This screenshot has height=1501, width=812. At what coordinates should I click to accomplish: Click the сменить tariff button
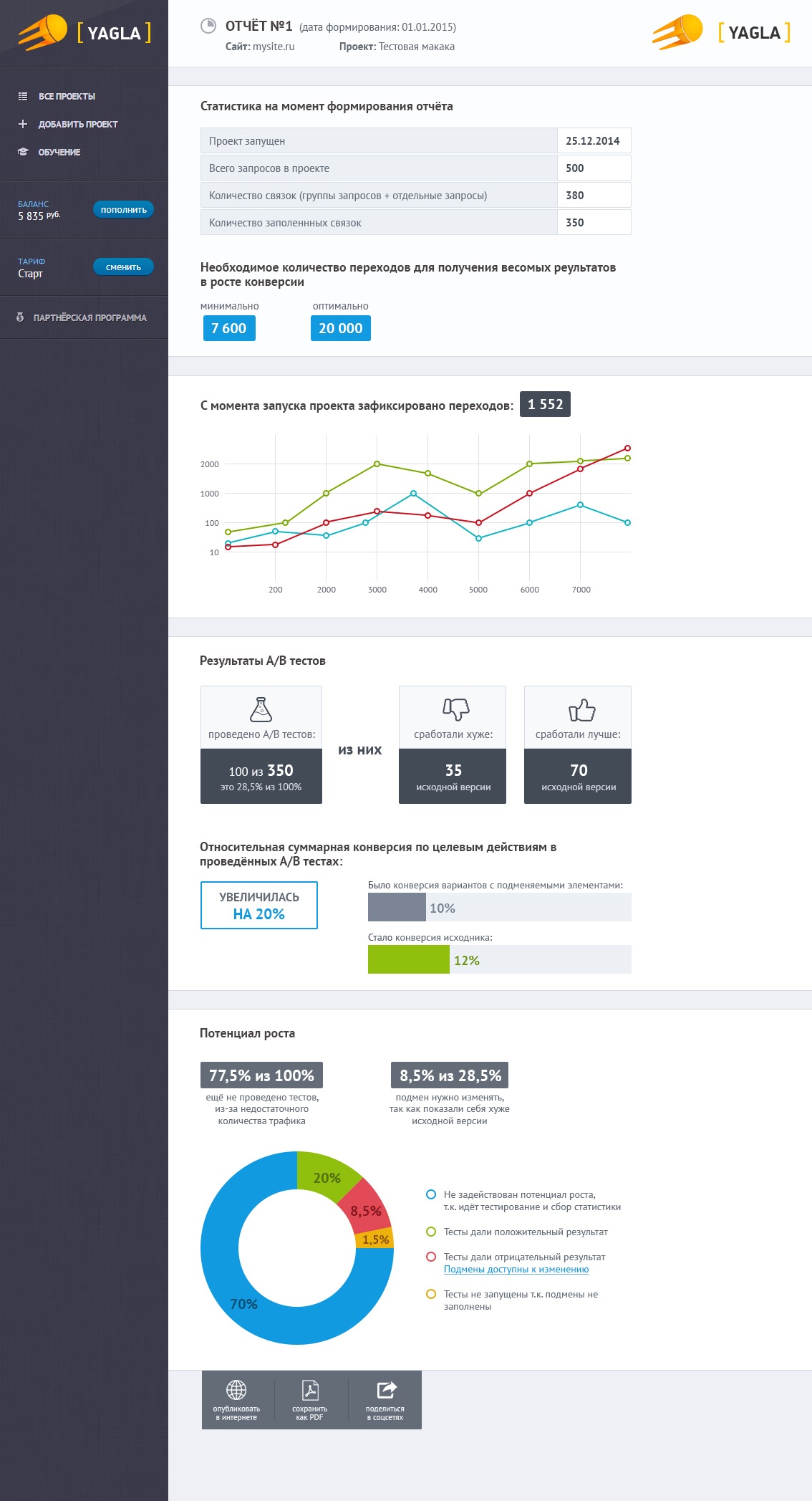click(x=123, y=267)
